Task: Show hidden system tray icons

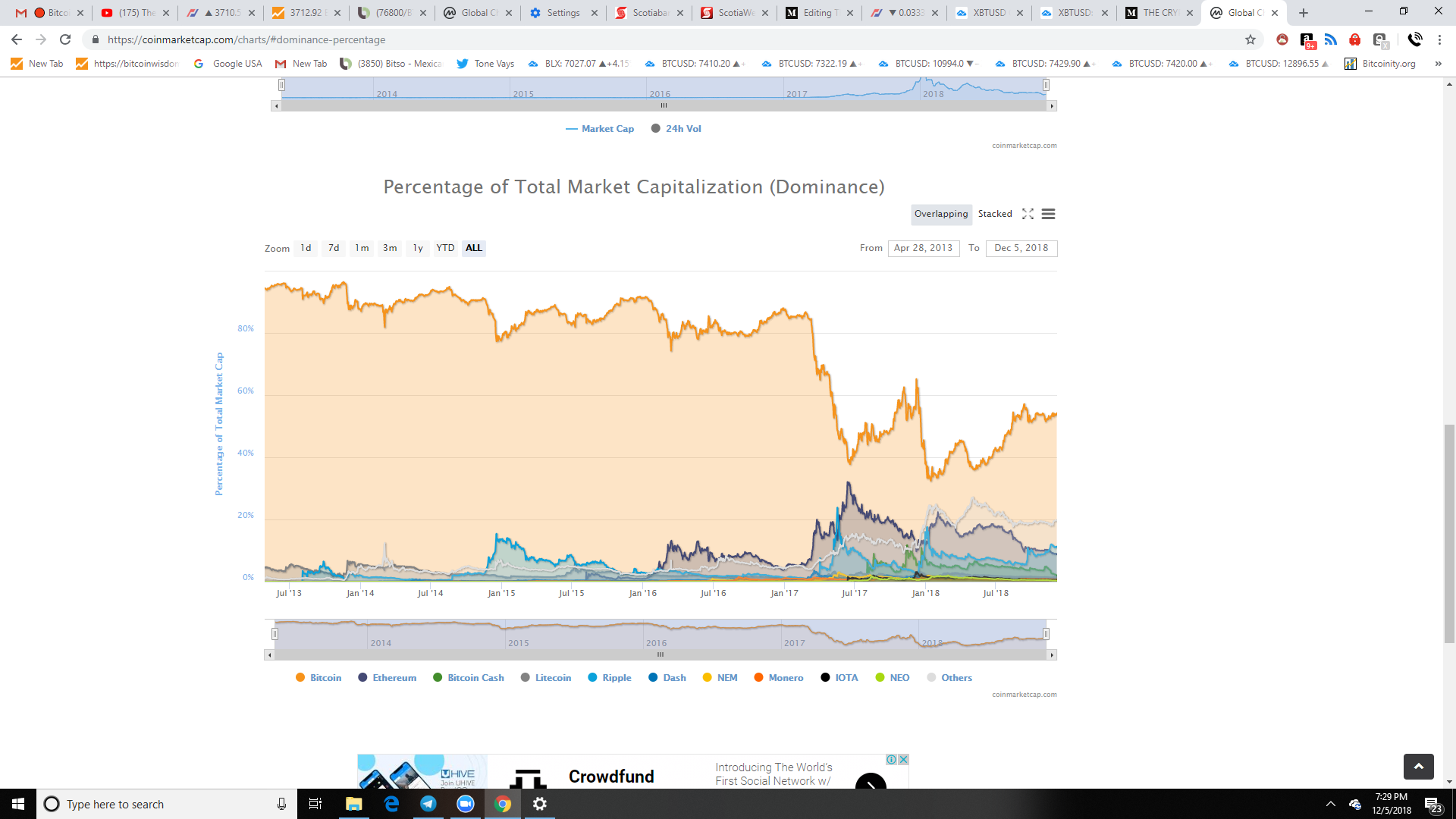Action: pos(1330,804)
